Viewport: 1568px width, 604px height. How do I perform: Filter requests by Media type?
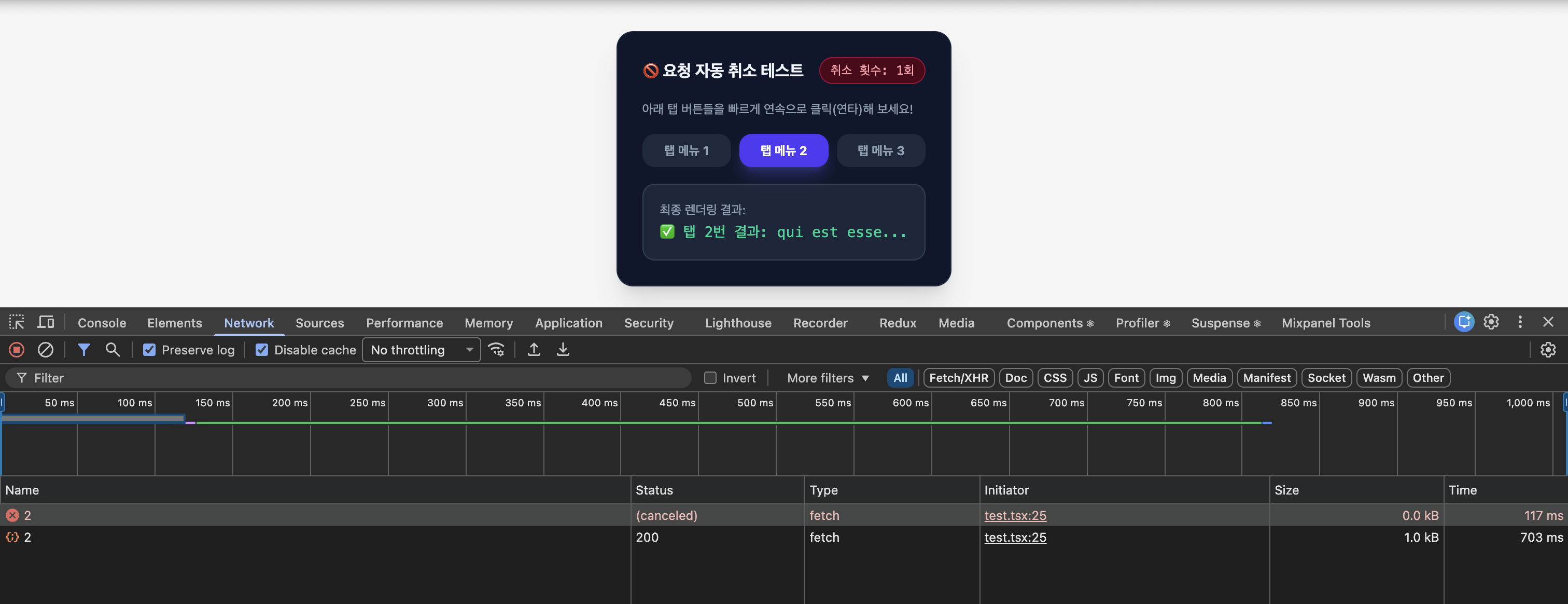1210,378
